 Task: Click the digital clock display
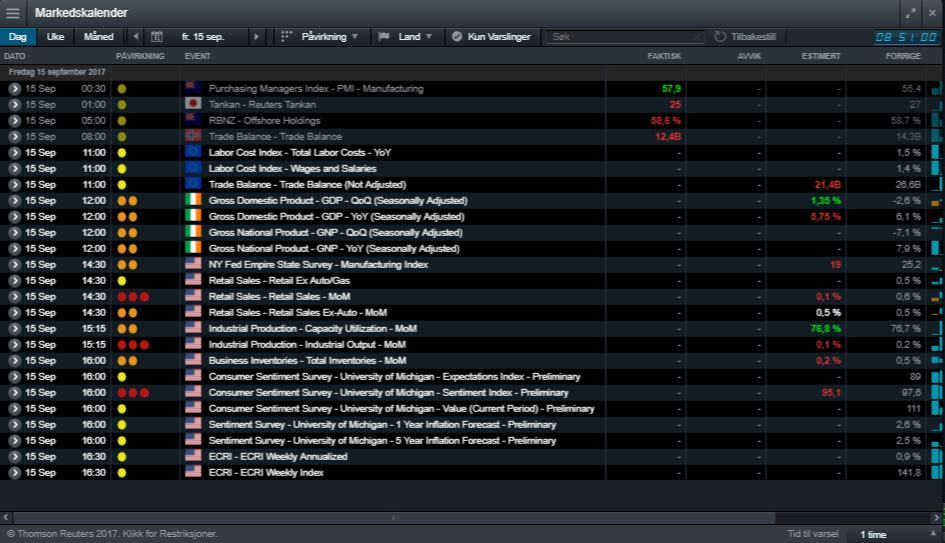pyautogui.click(x=906, y=37)
